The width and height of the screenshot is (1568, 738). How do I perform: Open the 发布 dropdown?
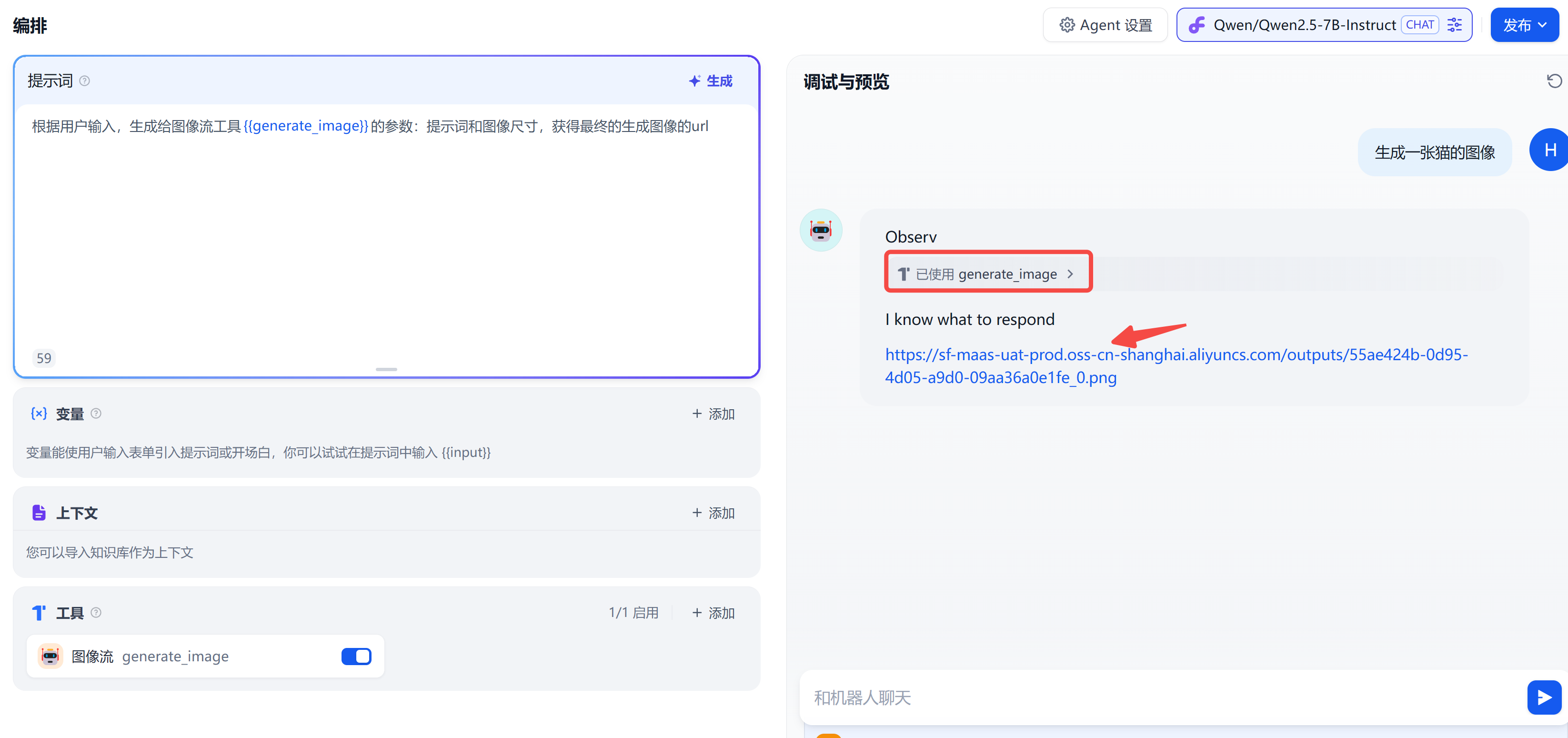pyautogui.click(x=1524, y=25)
